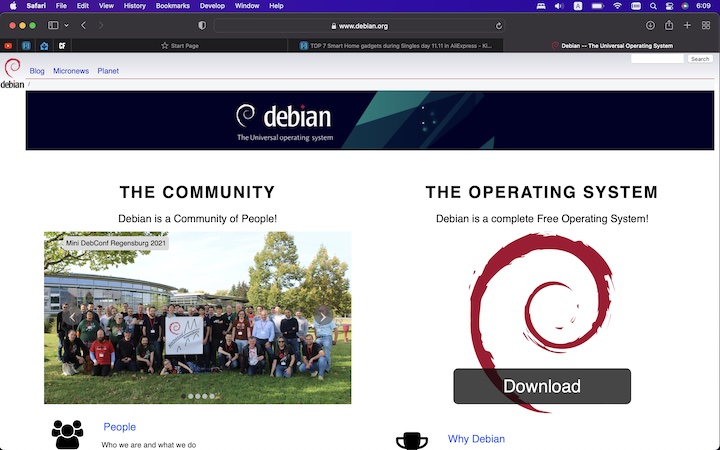Reload the debian.org page
This screenshot has height=450, width=720.
point(499,26)
